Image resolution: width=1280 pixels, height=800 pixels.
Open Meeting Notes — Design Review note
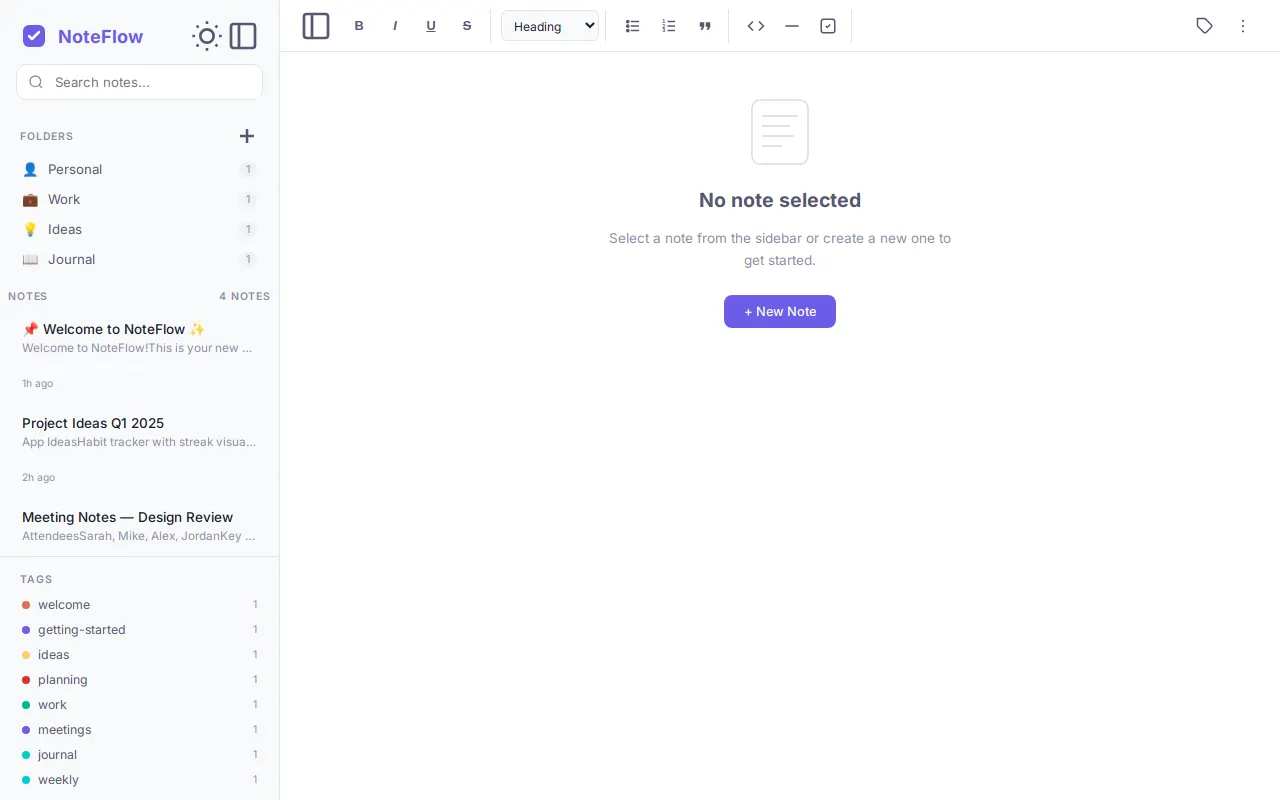click(140, 527)
